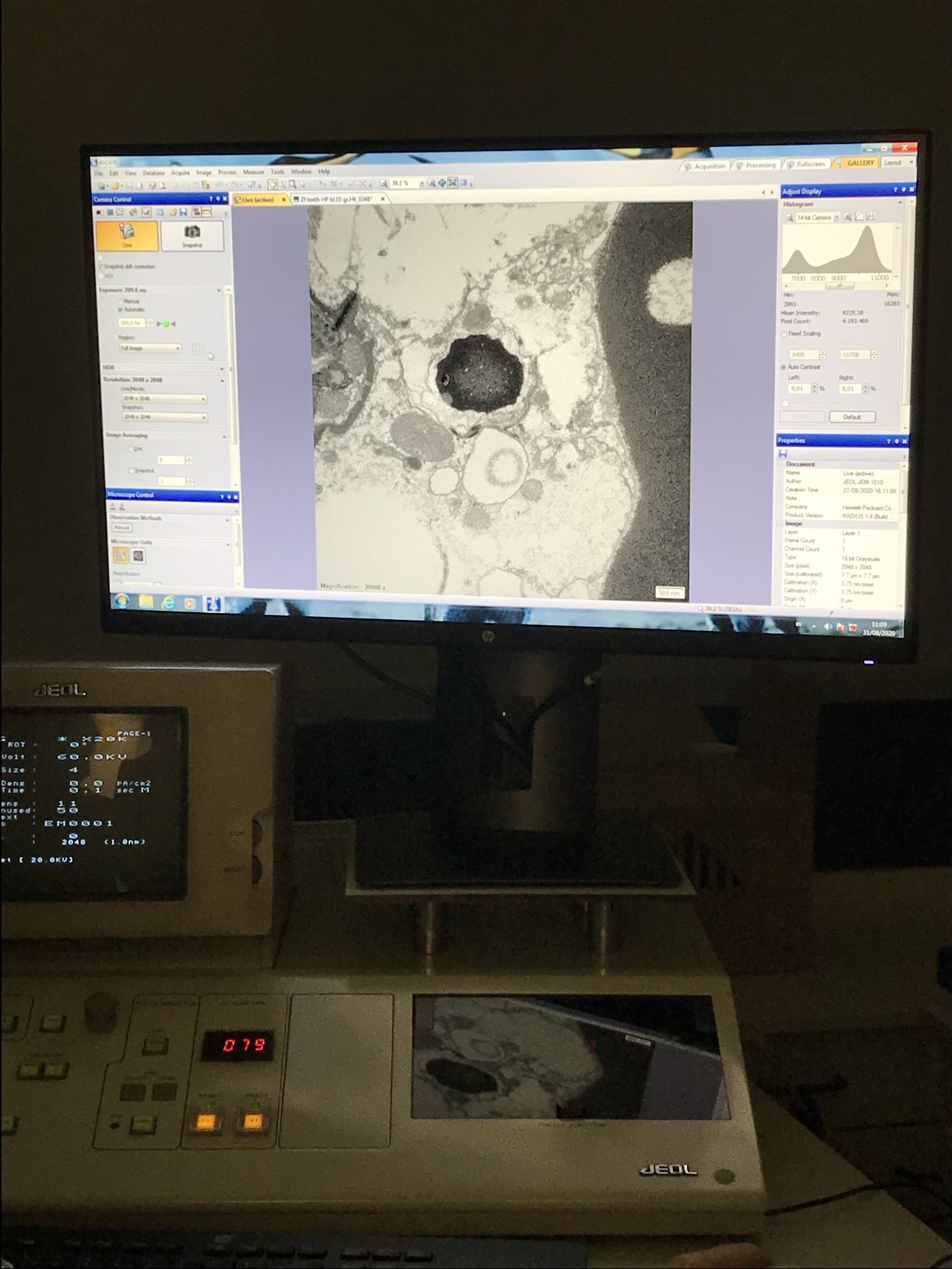Enable Live image averaging checkbox
Screen dimensions: 952x1269
[x=131, y=449]
